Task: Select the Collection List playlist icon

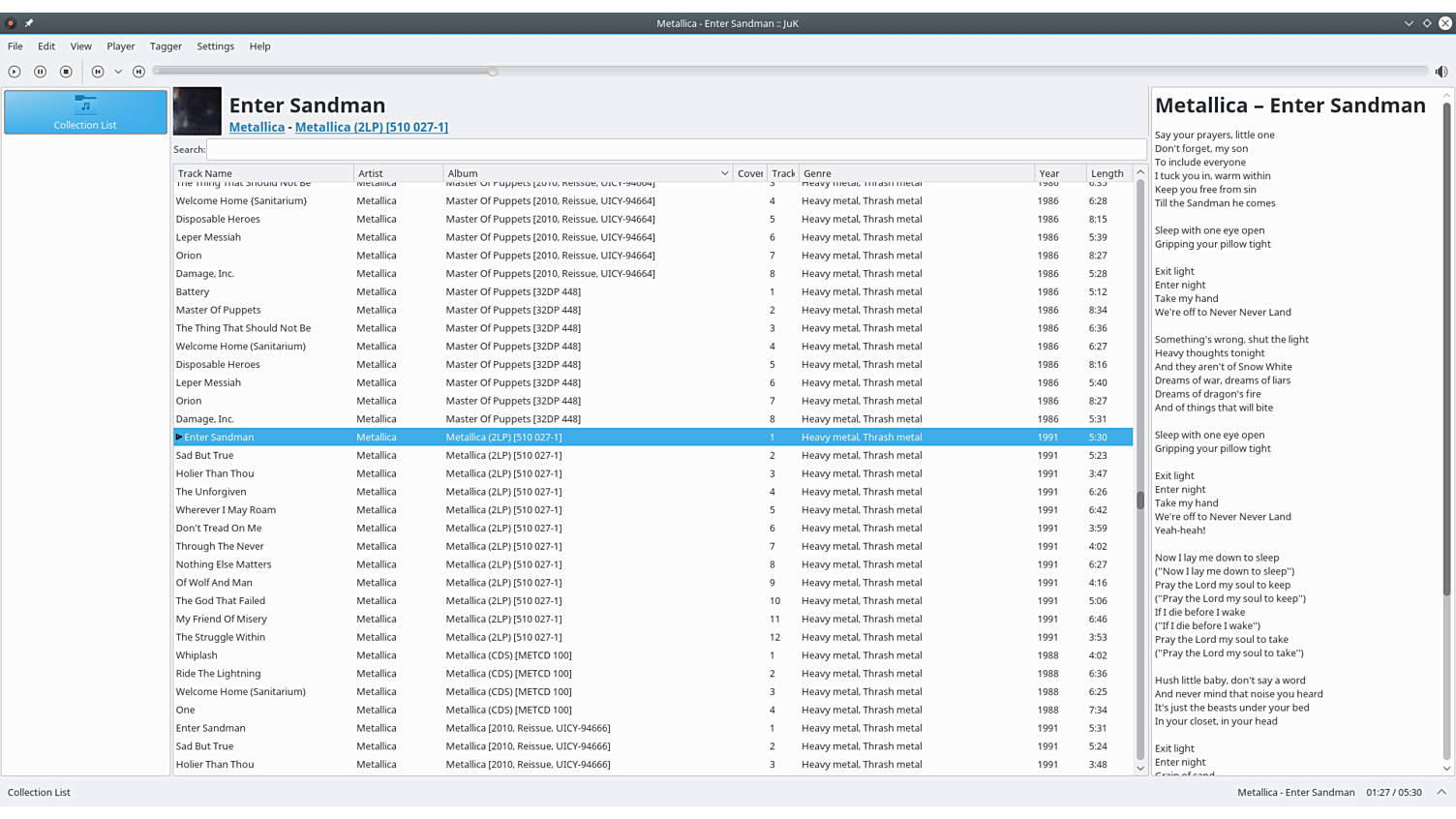Action: 85,112
